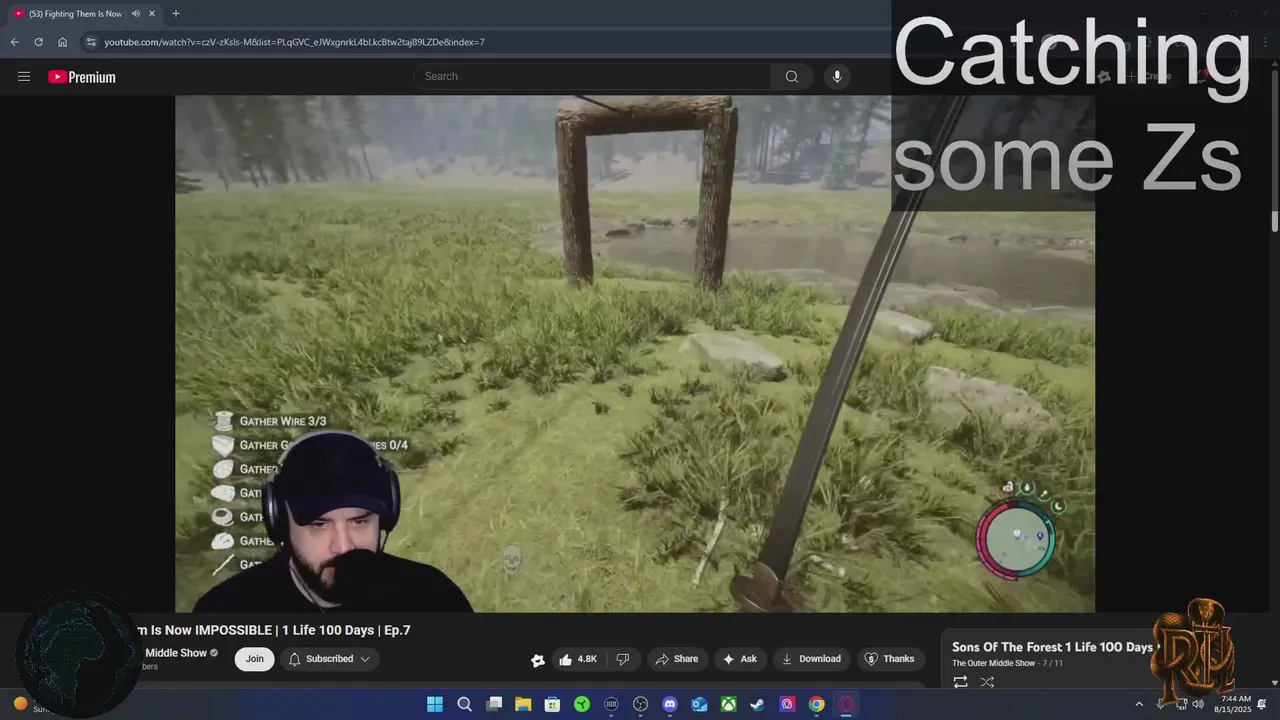Open the clock showing 7:44 AM

click(x=1235, y=704)
